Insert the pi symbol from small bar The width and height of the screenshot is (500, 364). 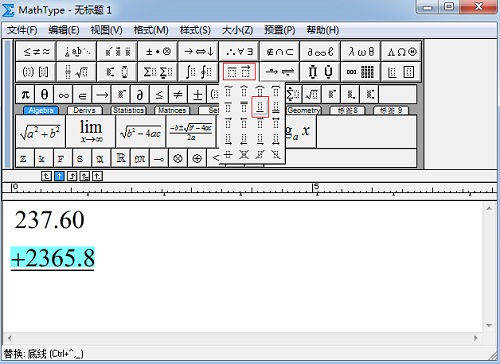click(x=25, y=95)
